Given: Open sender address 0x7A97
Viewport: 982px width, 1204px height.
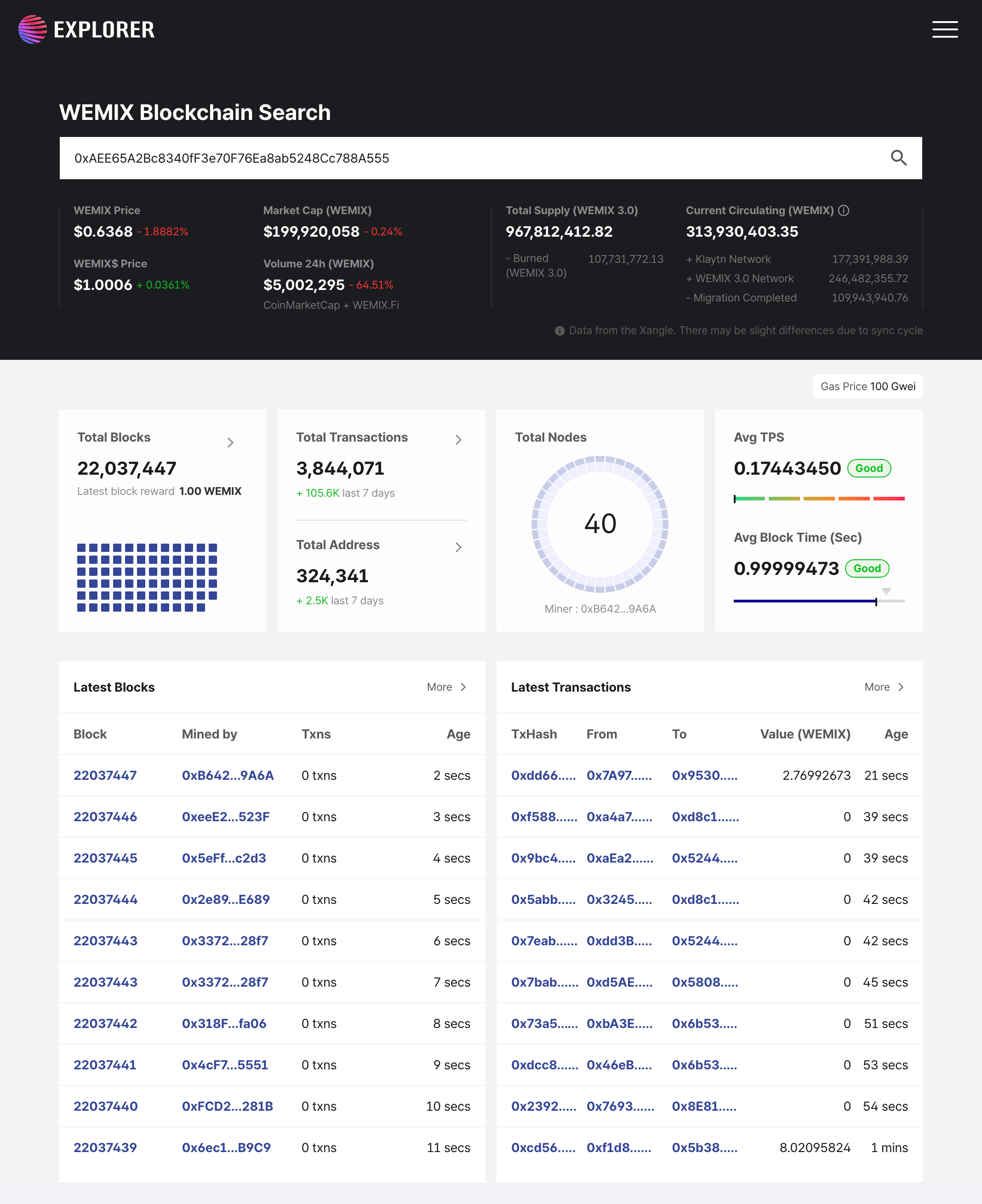Looking at the screenshot, I should [619, 775].
